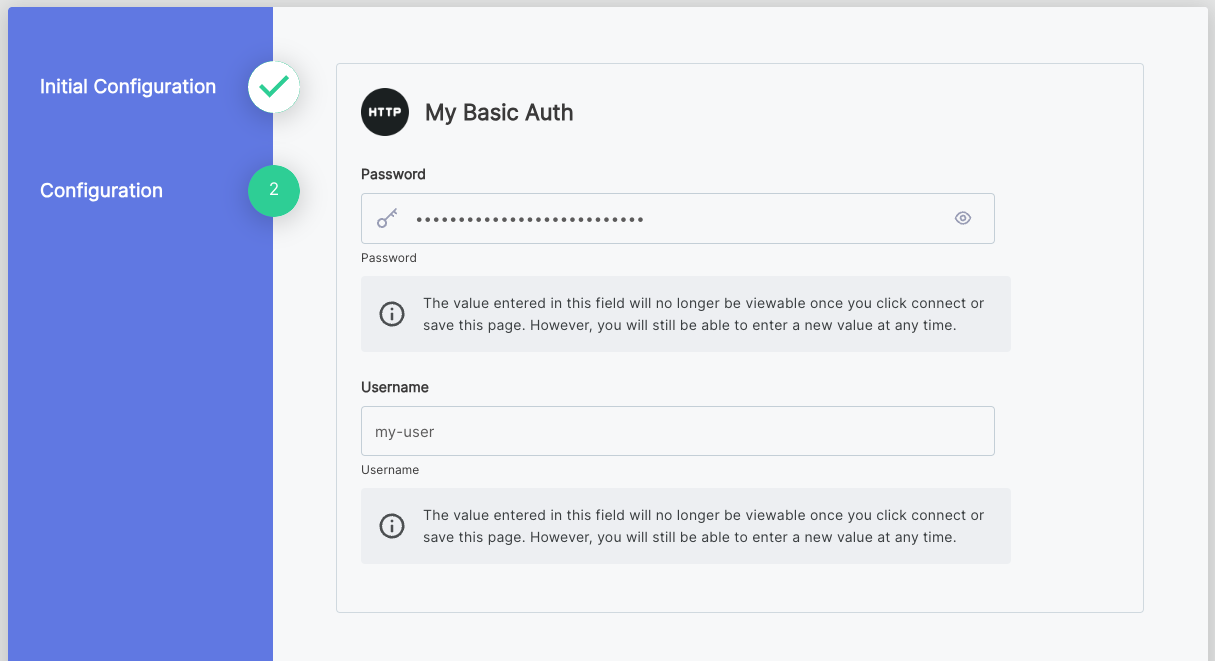
Task: Click the small Password helper text under the field
Action: (389, 257)
